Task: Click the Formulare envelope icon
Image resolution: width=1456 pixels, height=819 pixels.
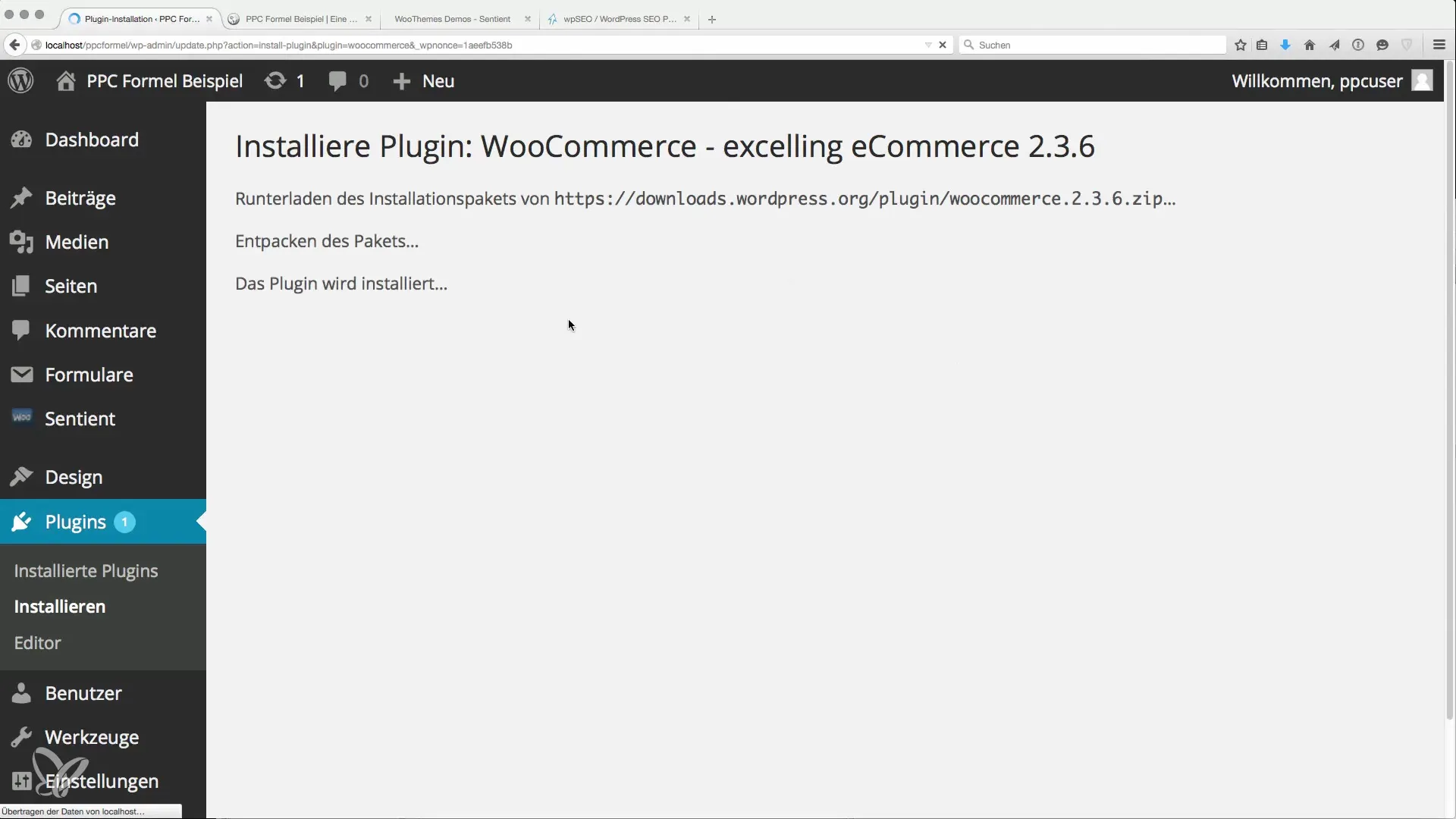Action: pos(21,375)
